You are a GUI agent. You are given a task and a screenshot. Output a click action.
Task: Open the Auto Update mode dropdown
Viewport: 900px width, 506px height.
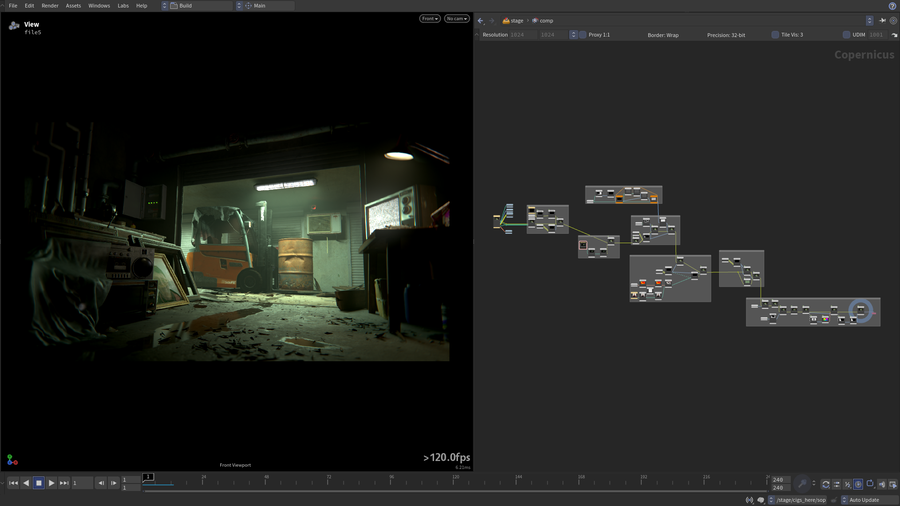click(x=868, y=500)
